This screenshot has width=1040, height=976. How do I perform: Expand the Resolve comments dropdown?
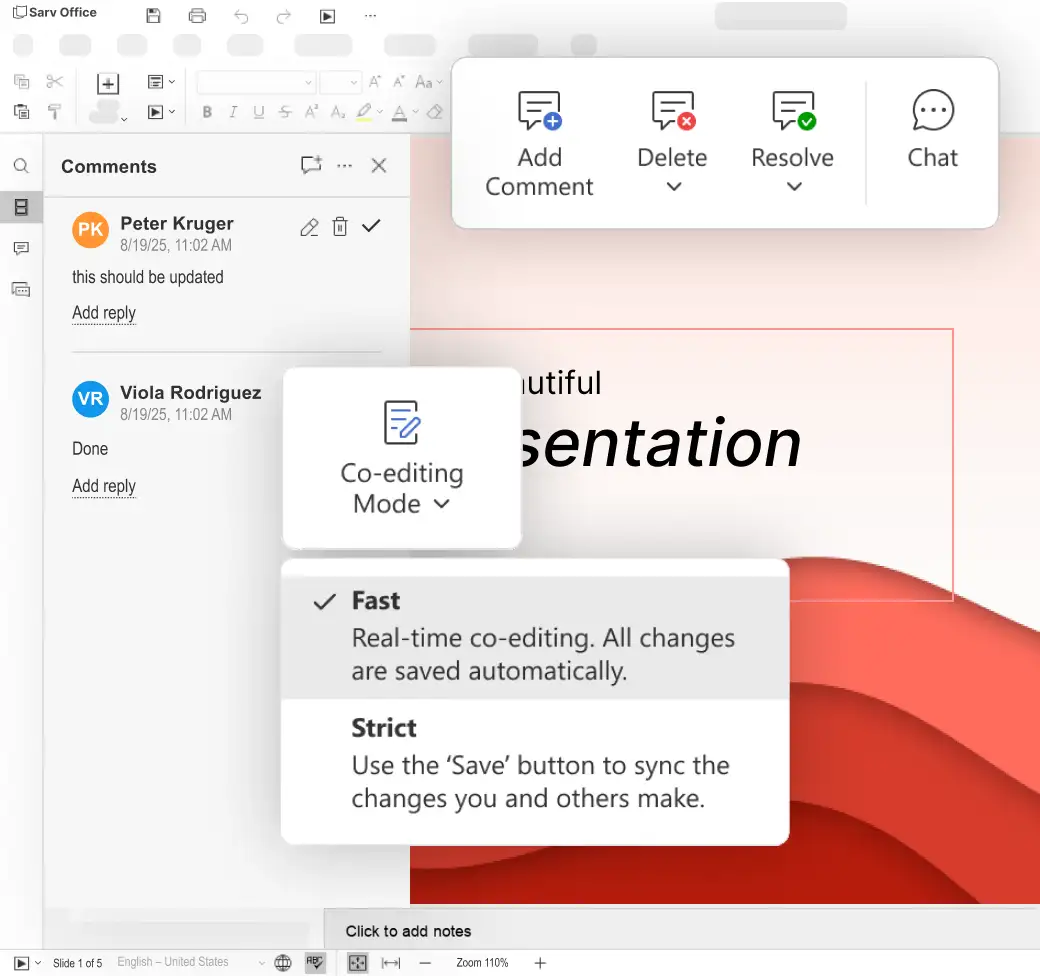[x=794, y=186]
